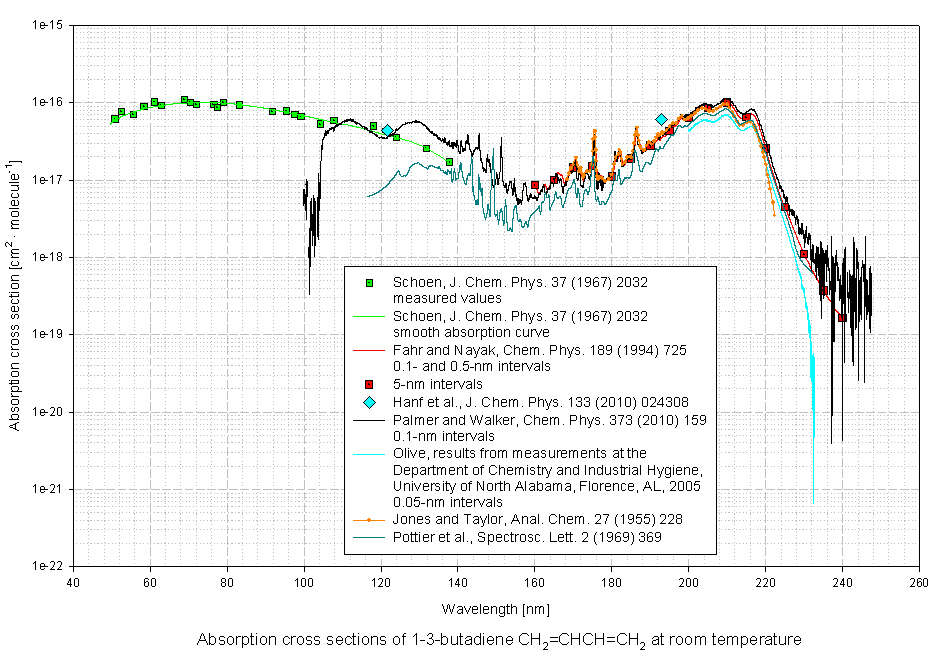Click the cyan Olive legend line sample
Viewport: 944px width, 657px height.
pyautogui.click(x=369, y=453)
